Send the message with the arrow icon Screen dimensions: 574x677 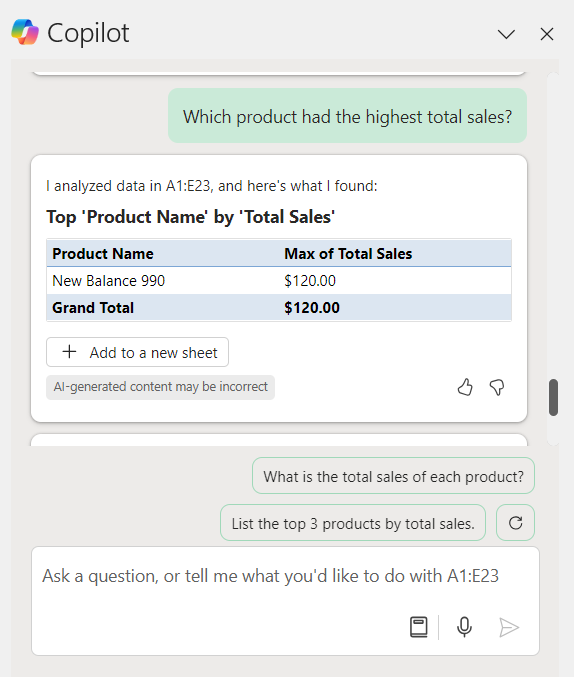pyautogui.click(x=509, y=627)
